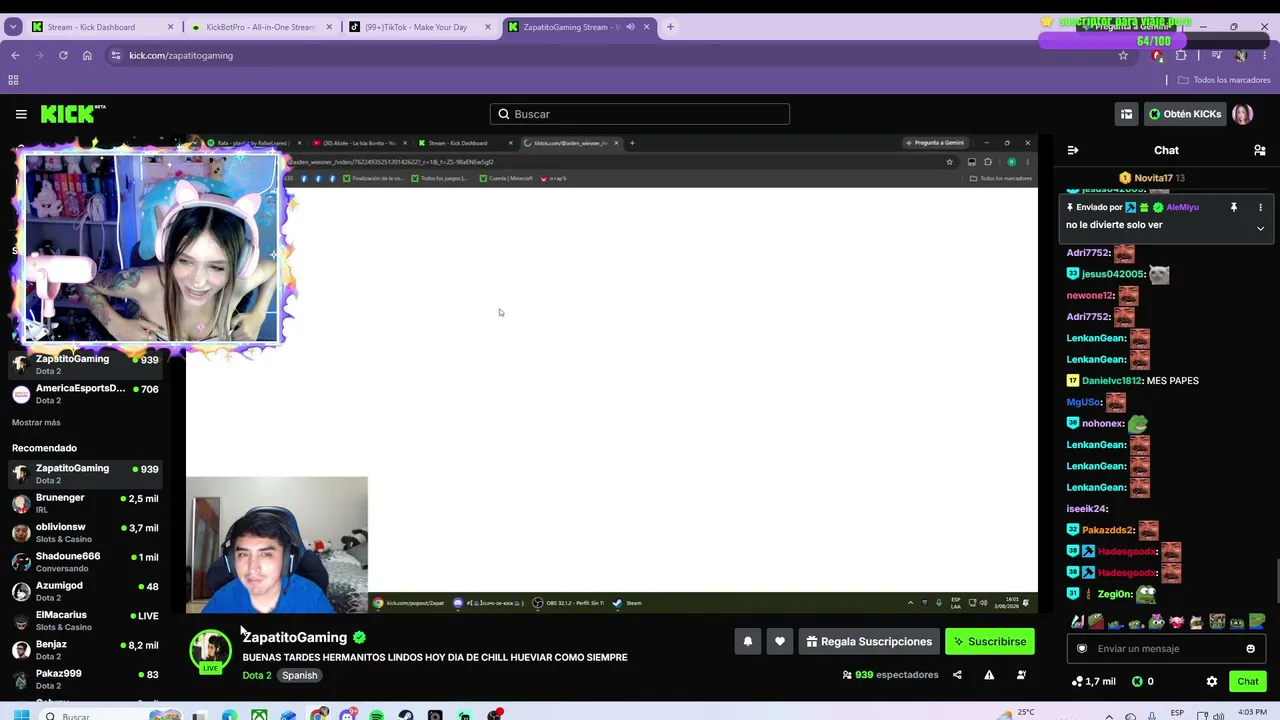
Task: Share the stream via share icon
Action: (957, 675)
